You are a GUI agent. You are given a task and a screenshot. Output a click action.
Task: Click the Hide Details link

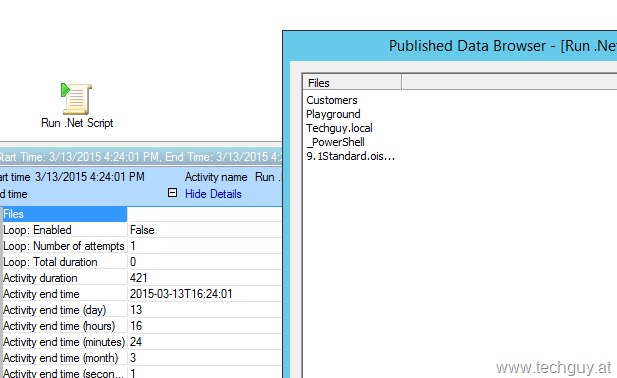[x=213, y=194]
